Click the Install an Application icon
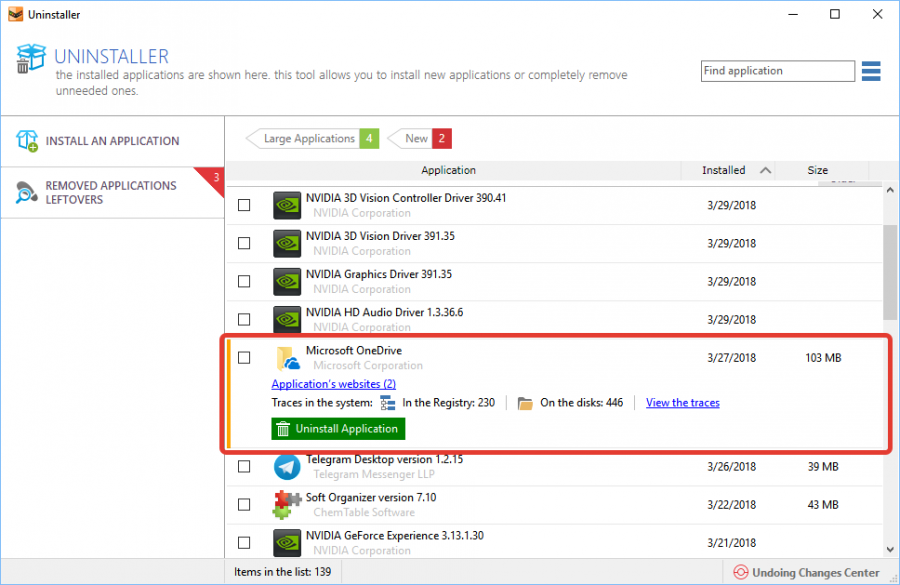The image size is (900, 585). click(x=26, y=141)
